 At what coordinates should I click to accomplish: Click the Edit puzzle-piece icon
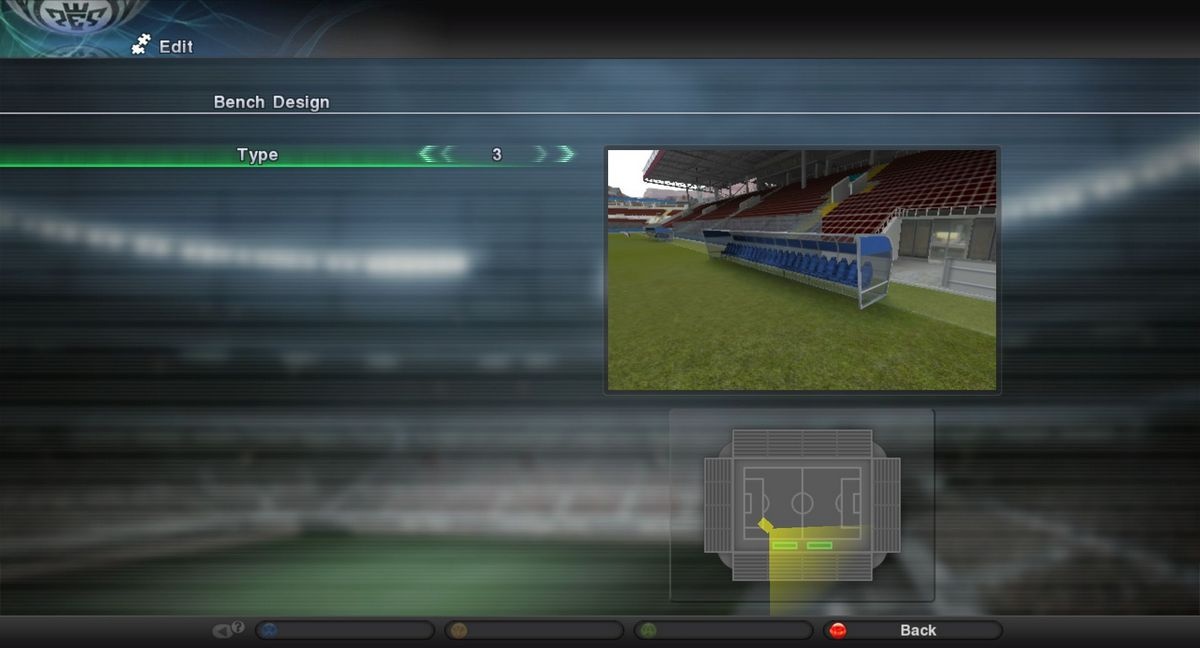click(x=141, y=45)
